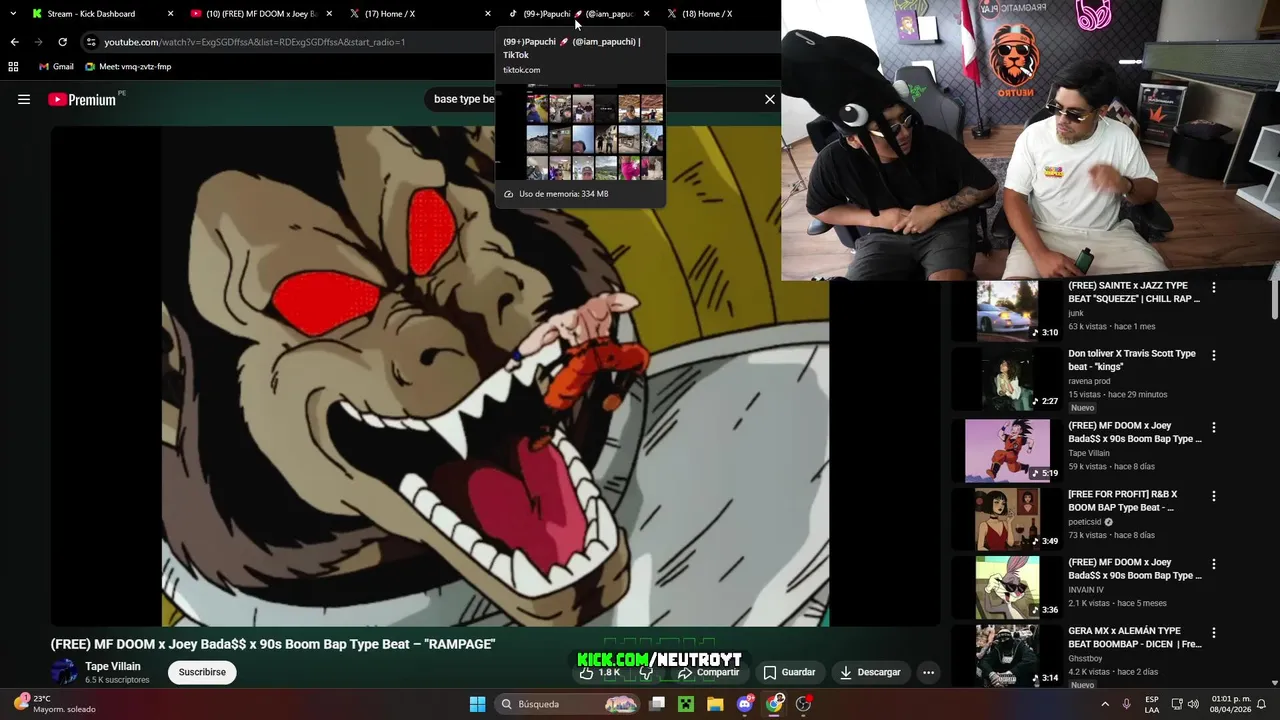The image size is (1280, 720).
Task: Open more options for INVAIN IV video
Action: [x=1214, y=564]
